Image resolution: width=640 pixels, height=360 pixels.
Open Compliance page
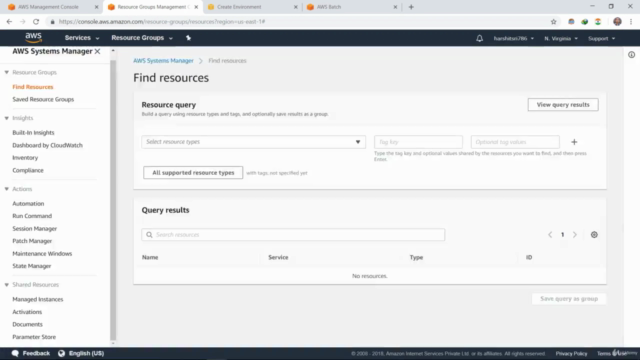[28, 170]
